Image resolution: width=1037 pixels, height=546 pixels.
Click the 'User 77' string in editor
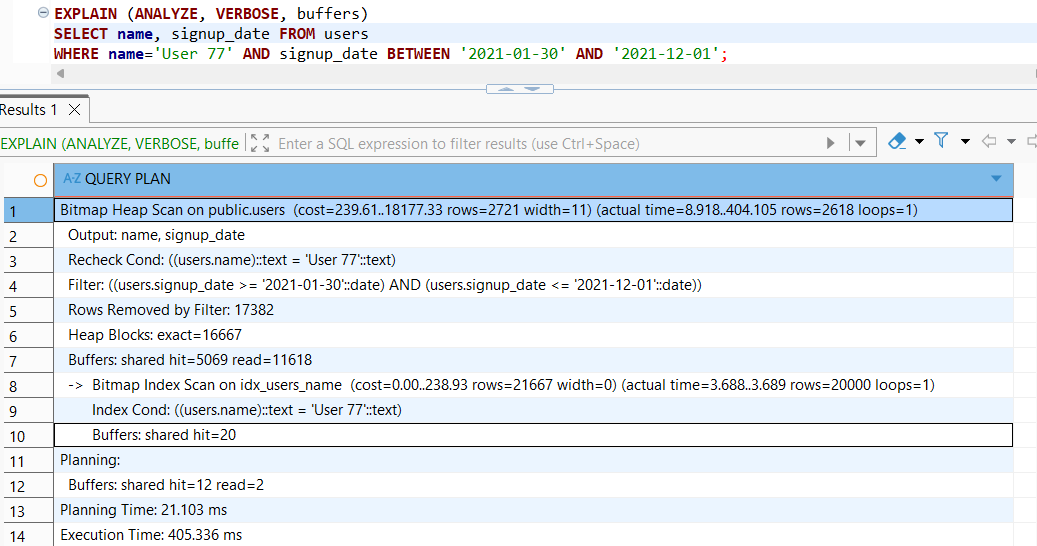click(x=193, y=54)
